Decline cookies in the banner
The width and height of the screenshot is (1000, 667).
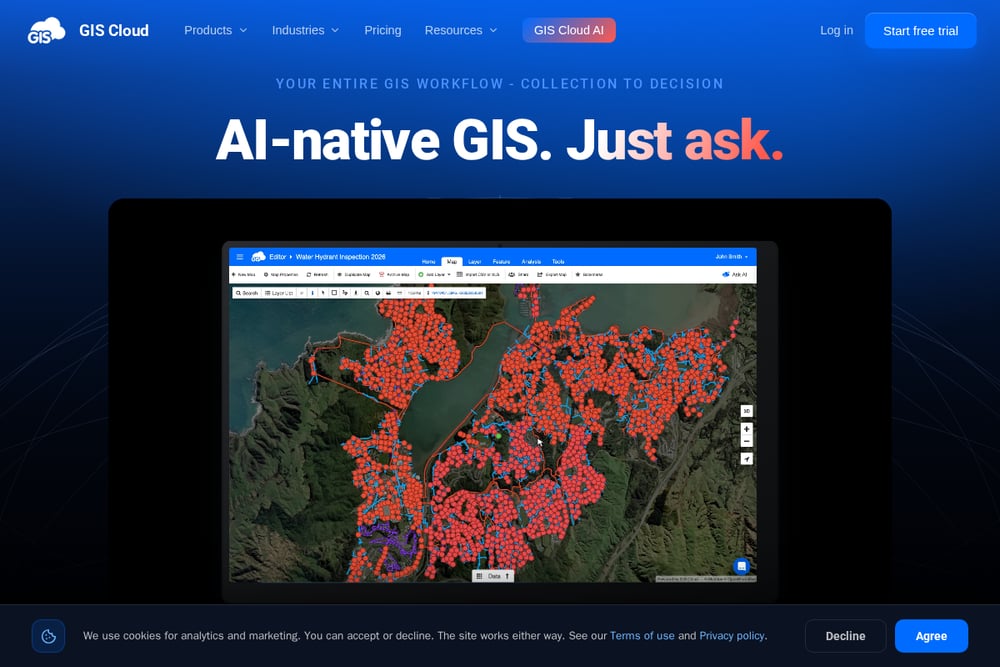[845, 636]
